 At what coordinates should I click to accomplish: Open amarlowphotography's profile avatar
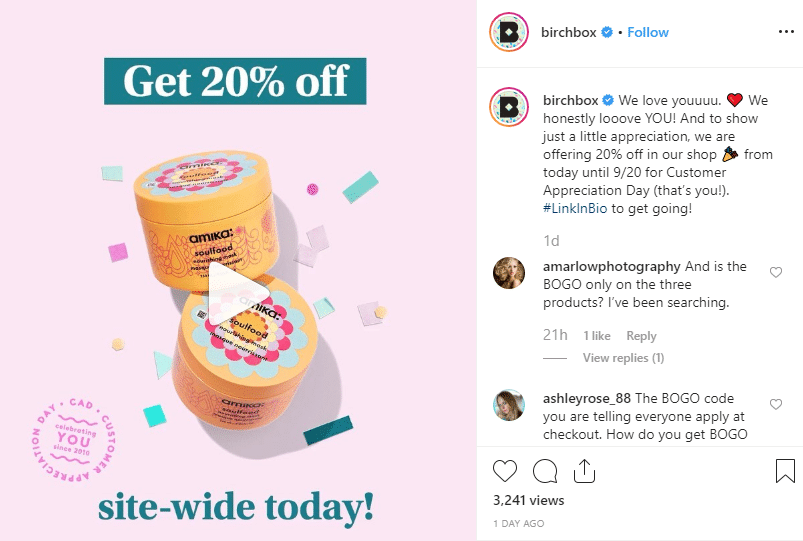tap(509, 273)
